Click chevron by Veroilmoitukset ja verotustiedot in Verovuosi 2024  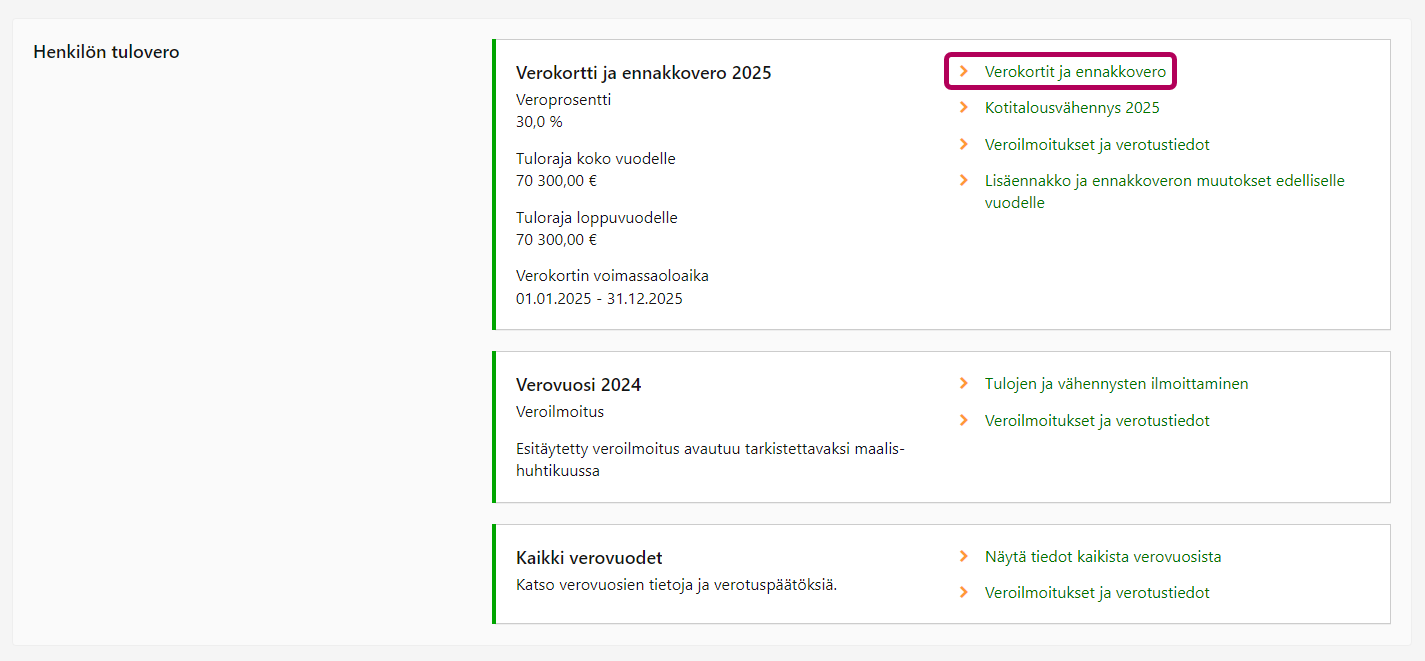(x=964, y=421)
